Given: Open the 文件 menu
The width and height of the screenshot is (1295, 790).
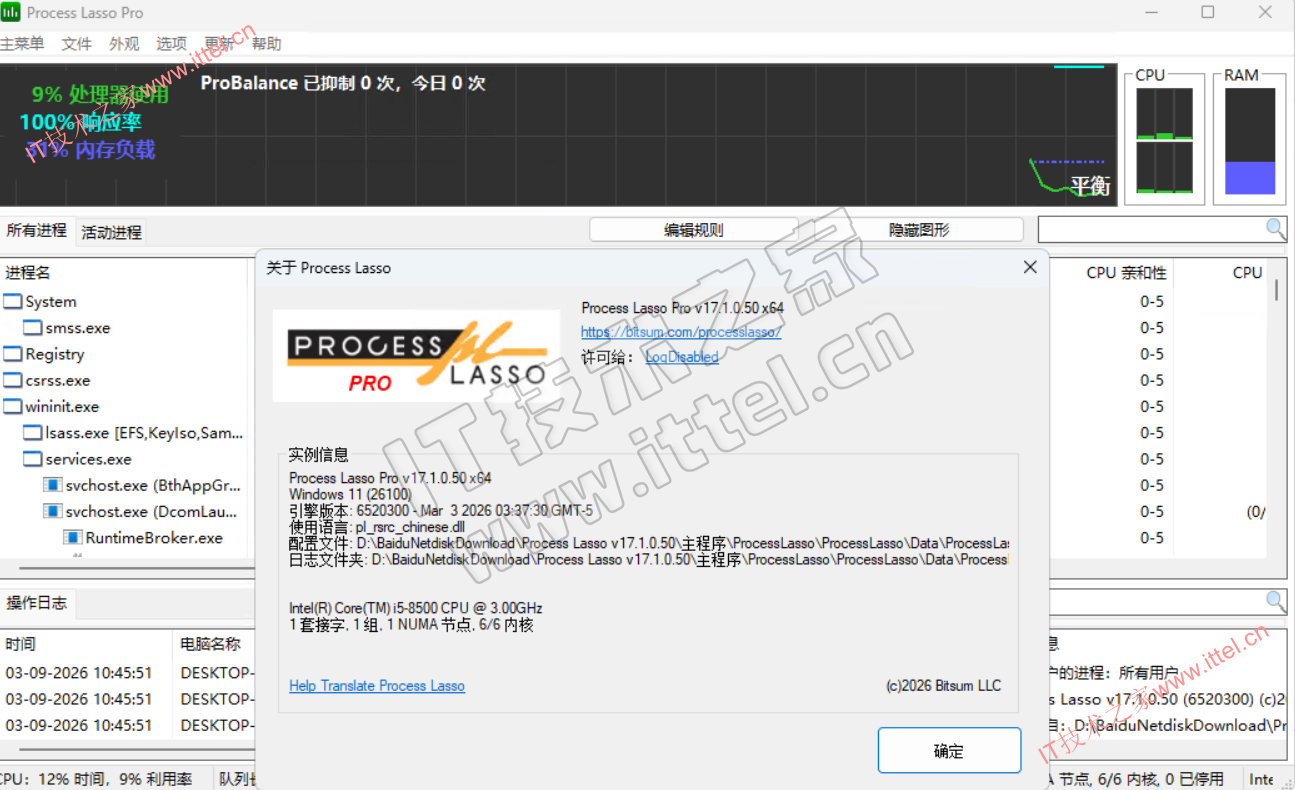Looking at the screenshot, I should click(x=76, y=44).
